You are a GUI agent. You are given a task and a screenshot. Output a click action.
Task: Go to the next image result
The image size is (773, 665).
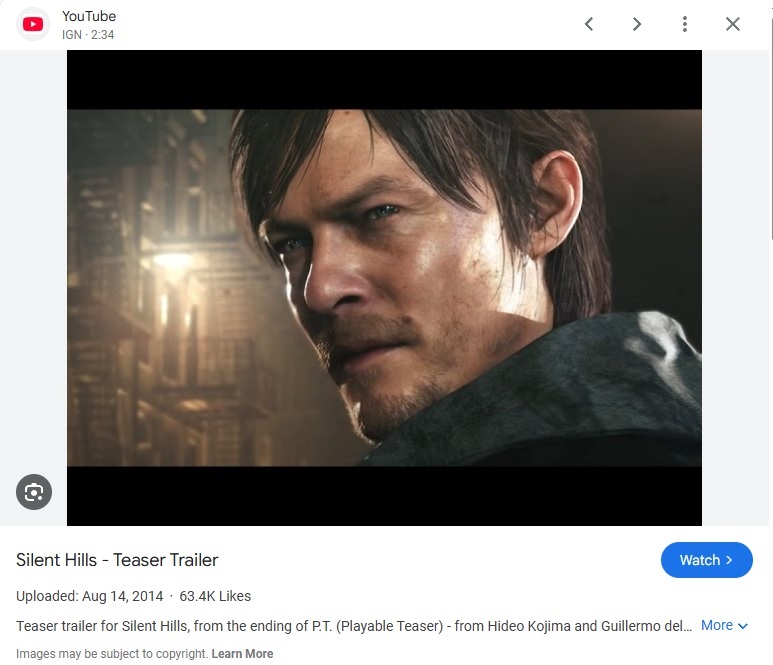tap(636, 24)
